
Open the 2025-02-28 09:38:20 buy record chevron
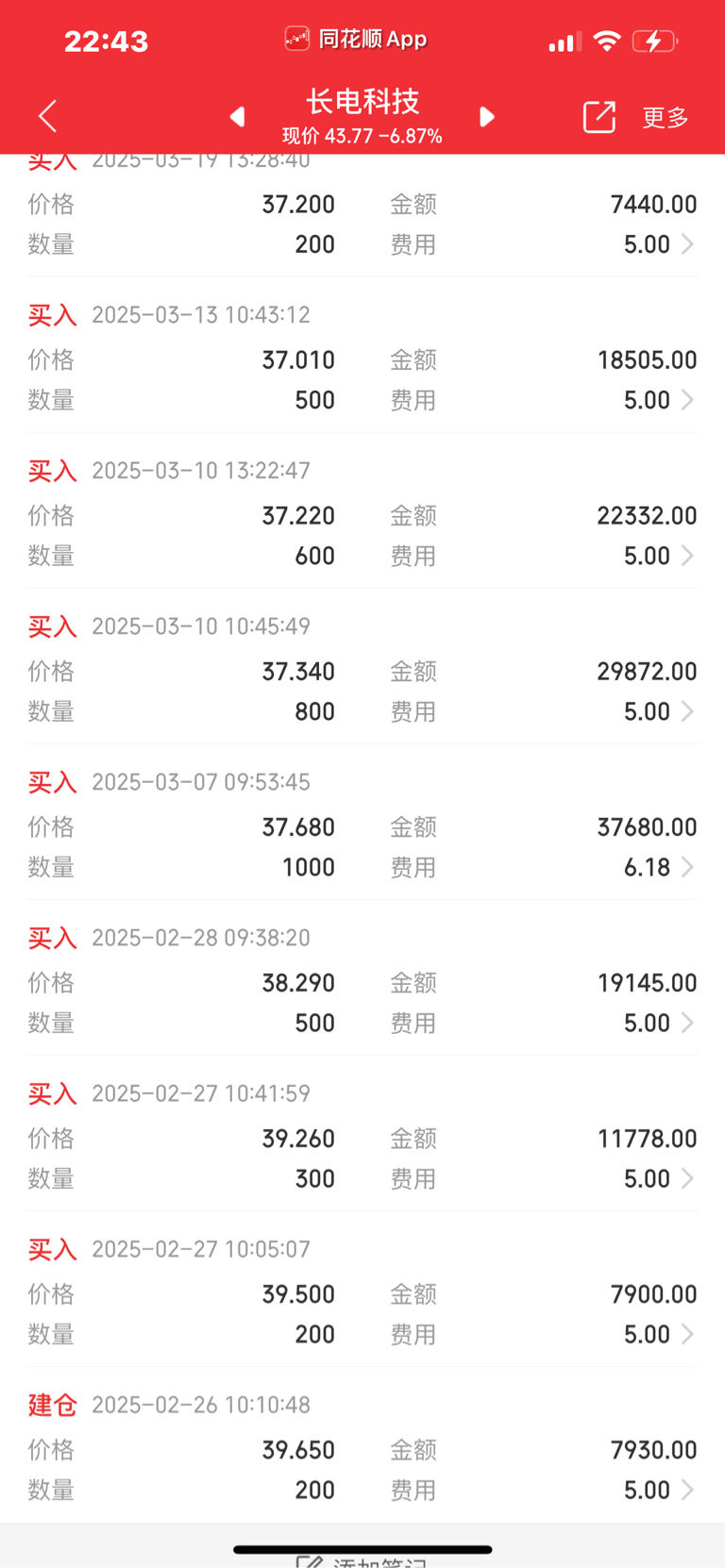[688, 1023]
